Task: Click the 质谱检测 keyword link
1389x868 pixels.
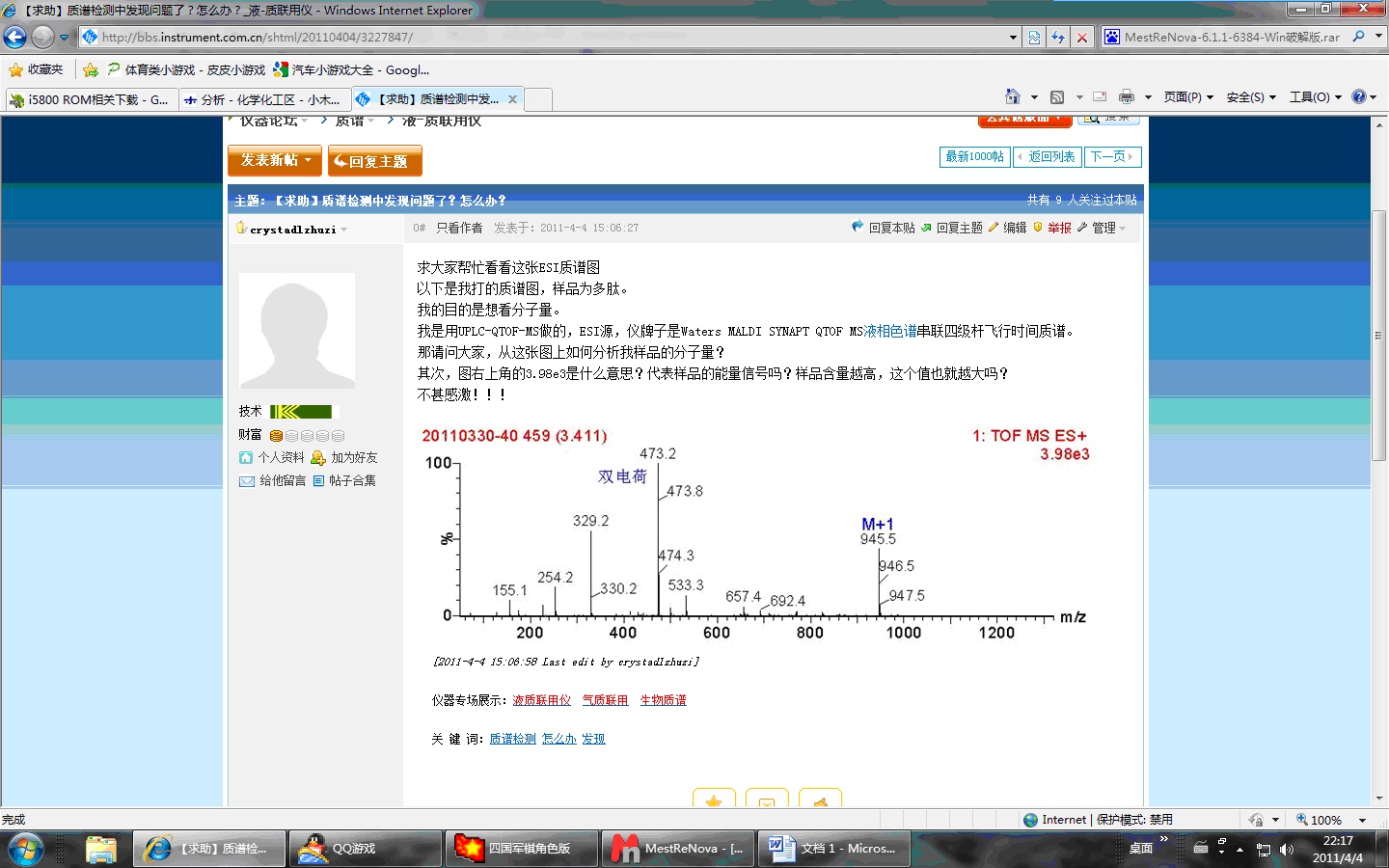Action: pyautogui.click(x=512, y=739)
